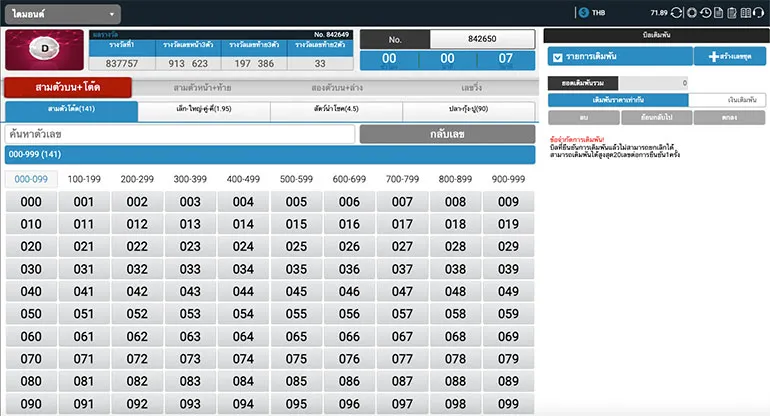
Task: Click the balance refresh icon
Action: (x=678, y=12)
